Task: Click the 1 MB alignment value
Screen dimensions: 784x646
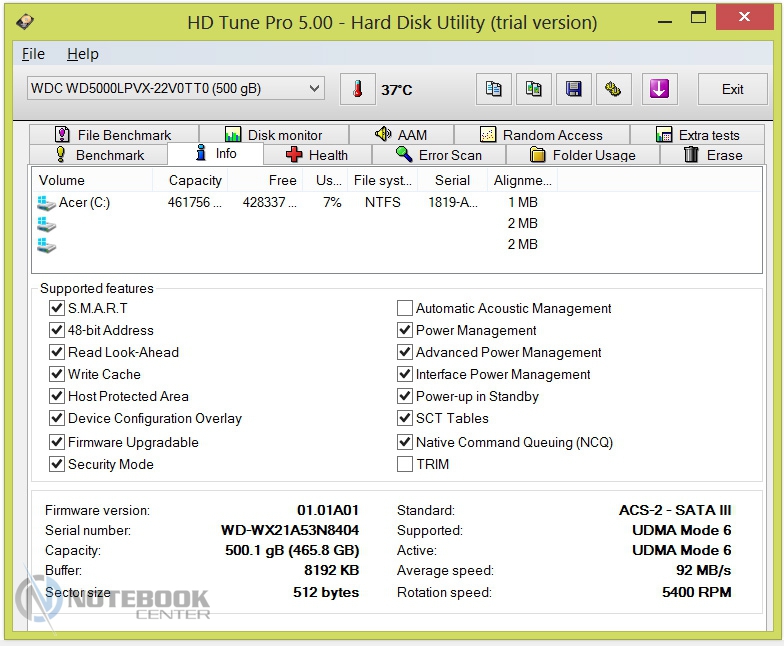Action: 522,202
